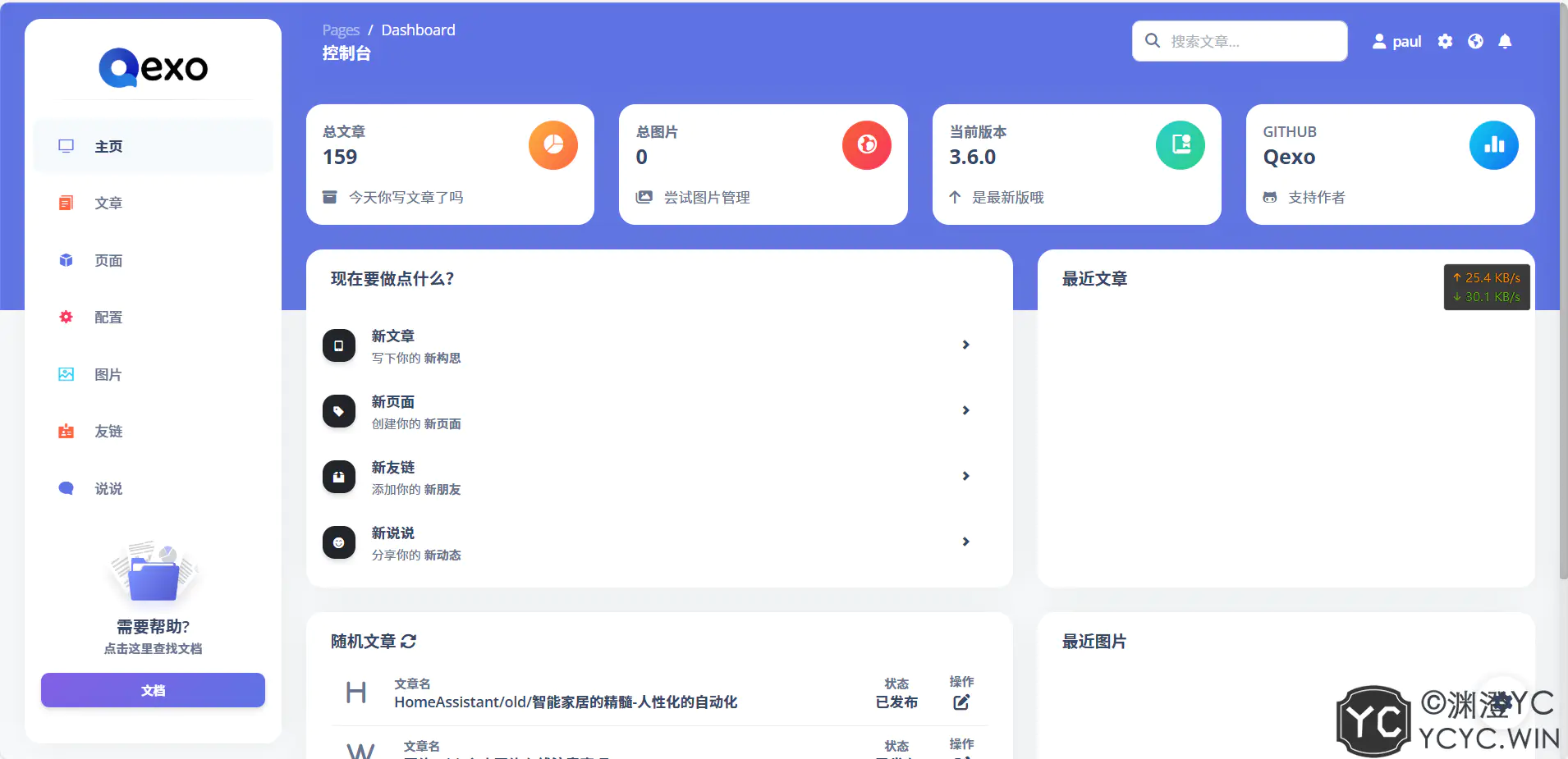Click the paul user account link
Image resolution: width=1568 pixels, height=759 pixels.
(x=1397, y=41)
